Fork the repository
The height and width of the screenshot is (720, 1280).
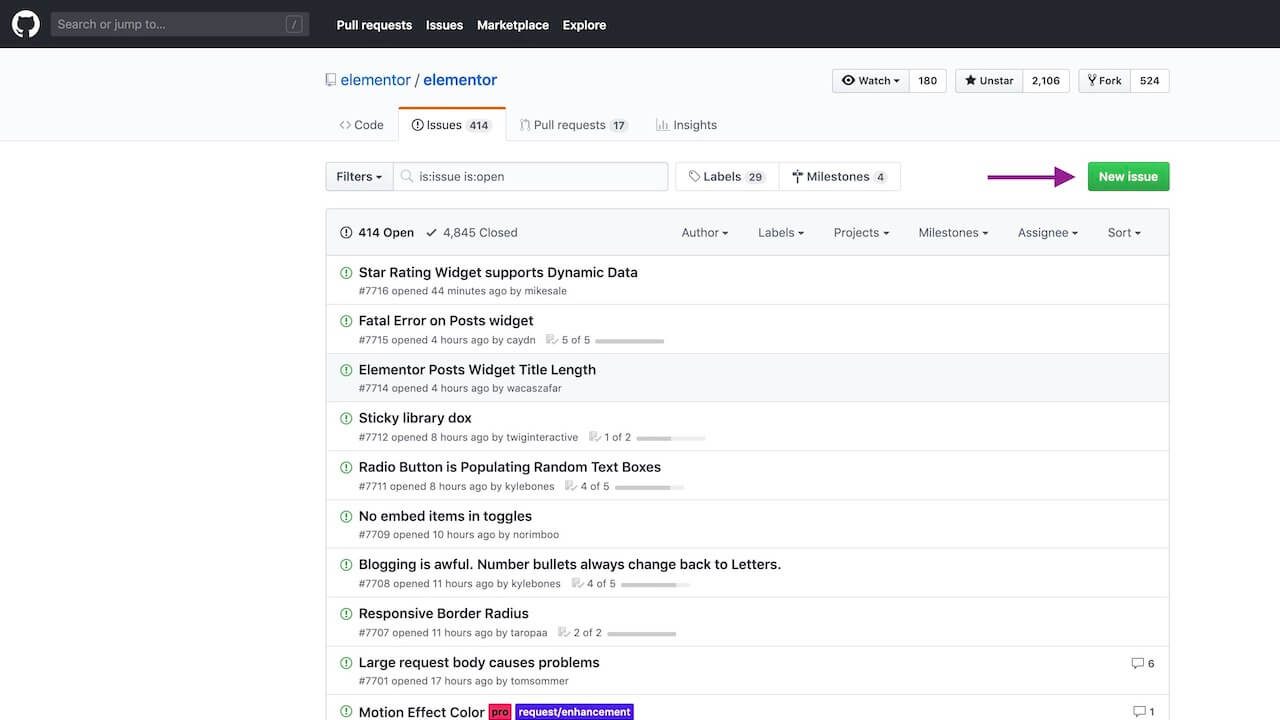(x=1105, y=81)
